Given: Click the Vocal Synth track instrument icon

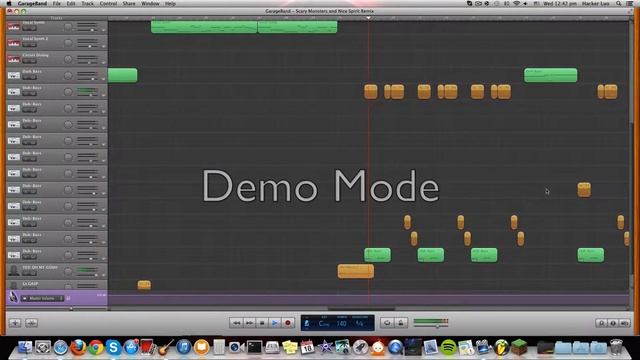Looking at the screenshot, I should [13, 27].
